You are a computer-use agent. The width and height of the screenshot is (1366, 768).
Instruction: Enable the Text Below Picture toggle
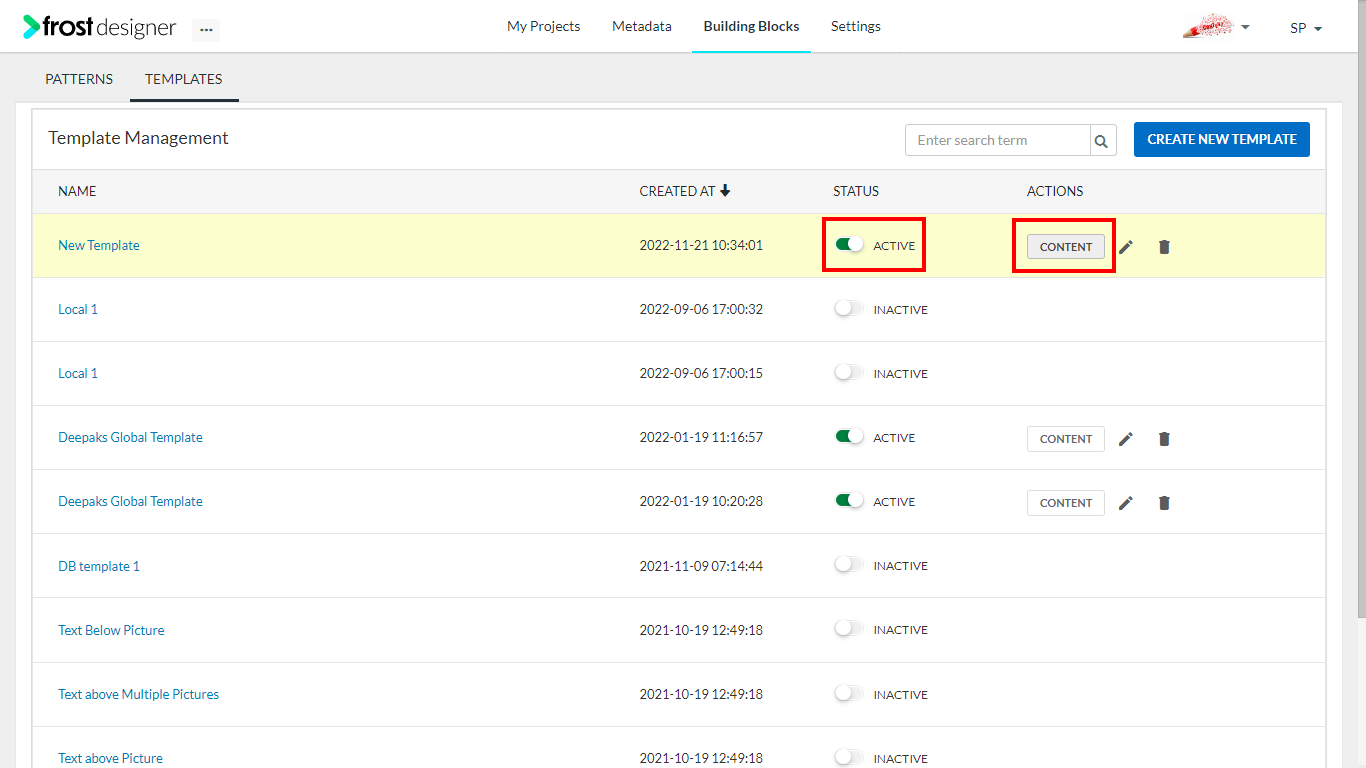(x=849, y=629)
